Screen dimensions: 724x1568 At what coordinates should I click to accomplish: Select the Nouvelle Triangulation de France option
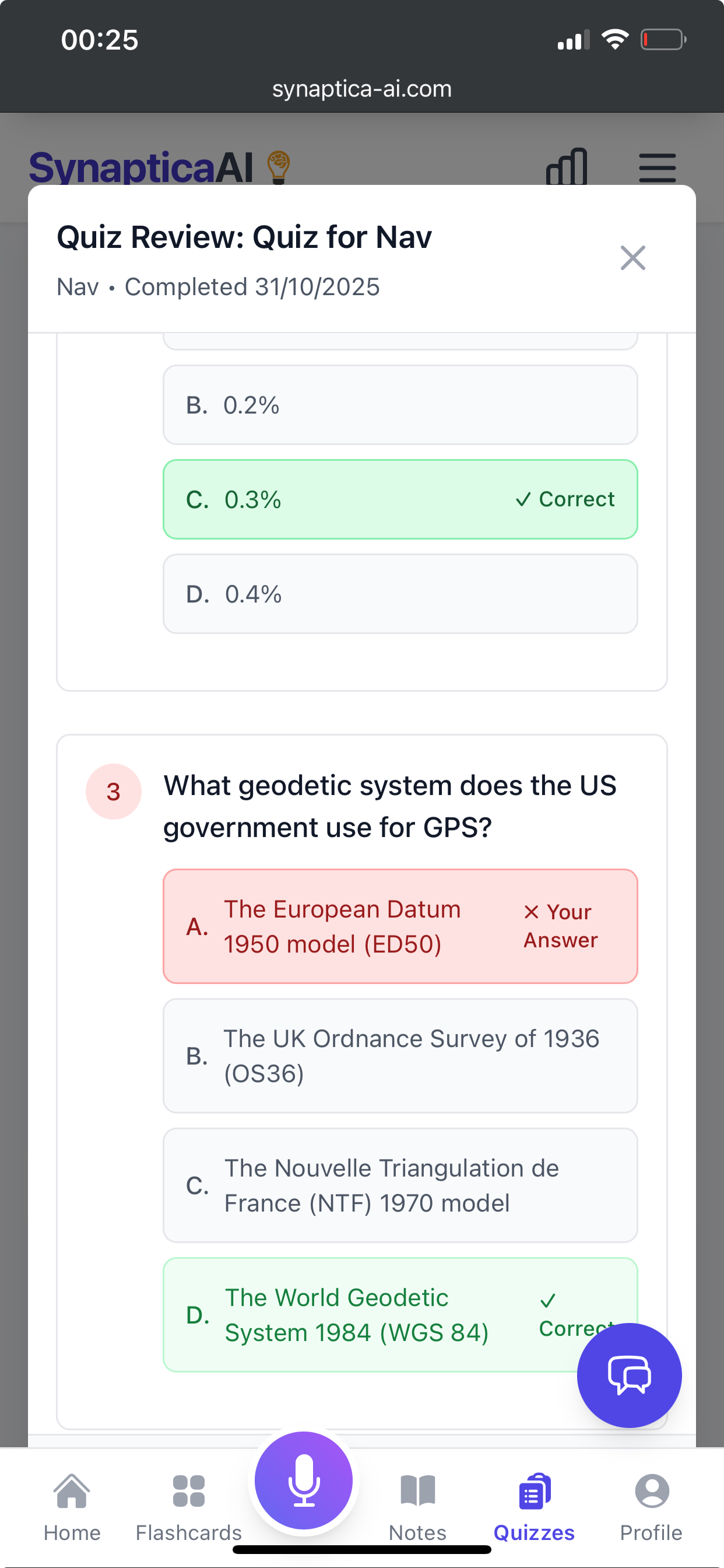click(x=400, y=1185)
